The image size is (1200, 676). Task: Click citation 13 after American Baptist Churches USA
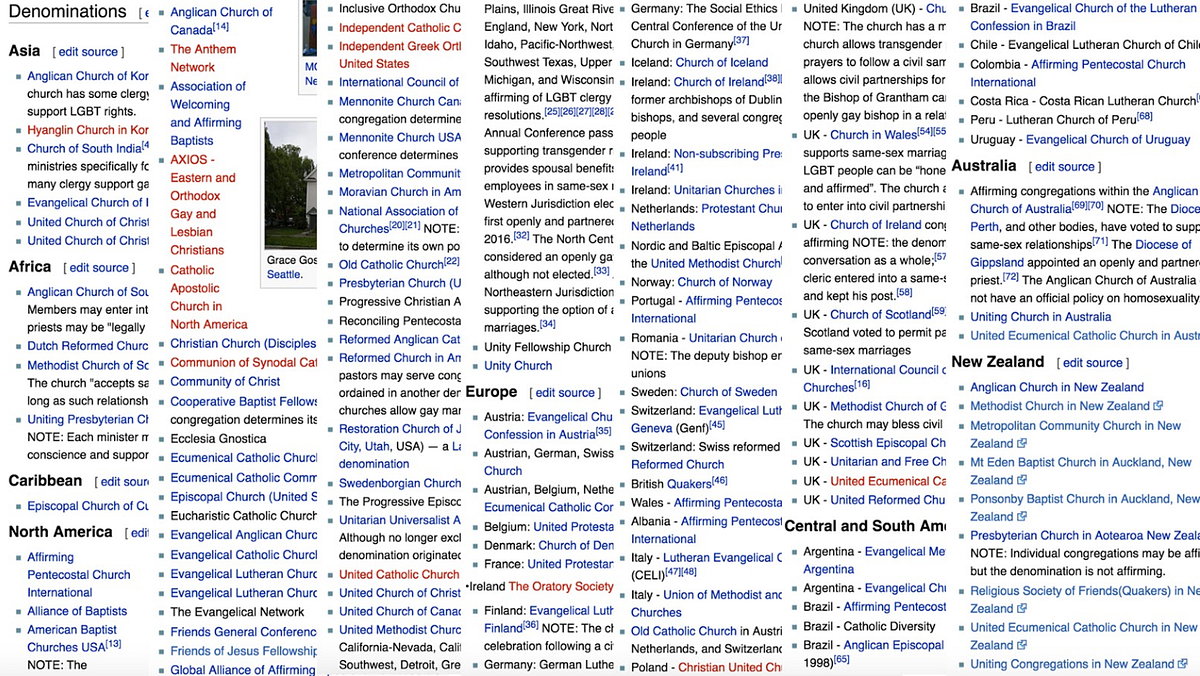(114, 643)
